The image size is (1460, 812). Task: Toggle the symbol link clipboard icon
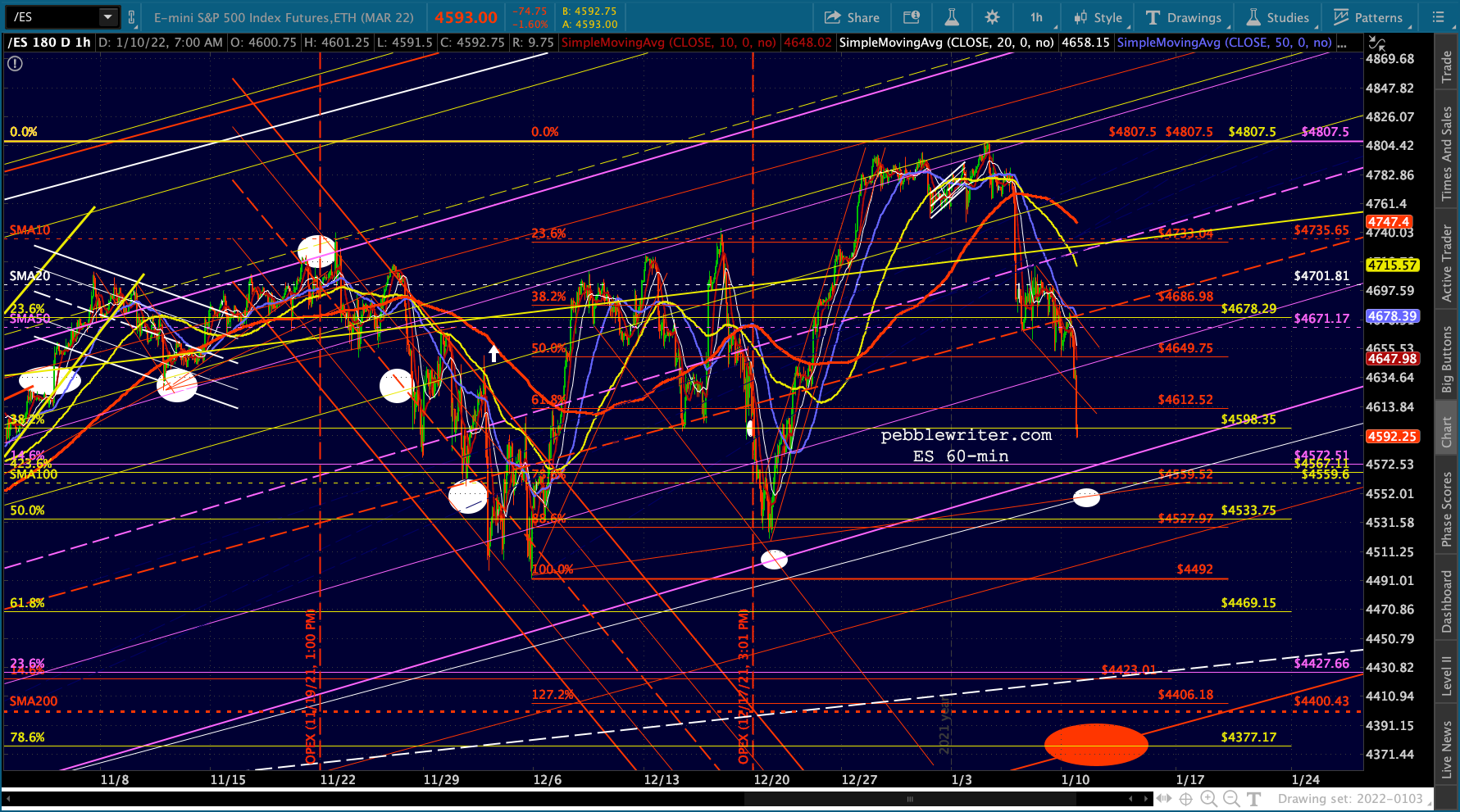pyautogui.click(x=131, y=17)
